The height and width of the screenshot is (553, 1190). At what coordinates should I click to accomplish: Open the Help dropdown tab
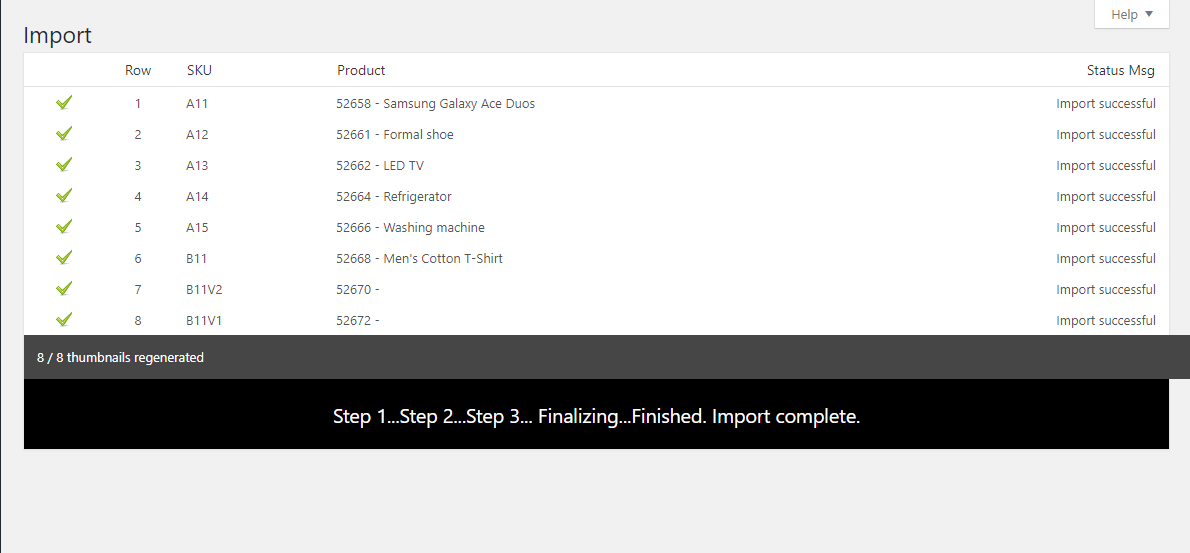point(1132,14)
